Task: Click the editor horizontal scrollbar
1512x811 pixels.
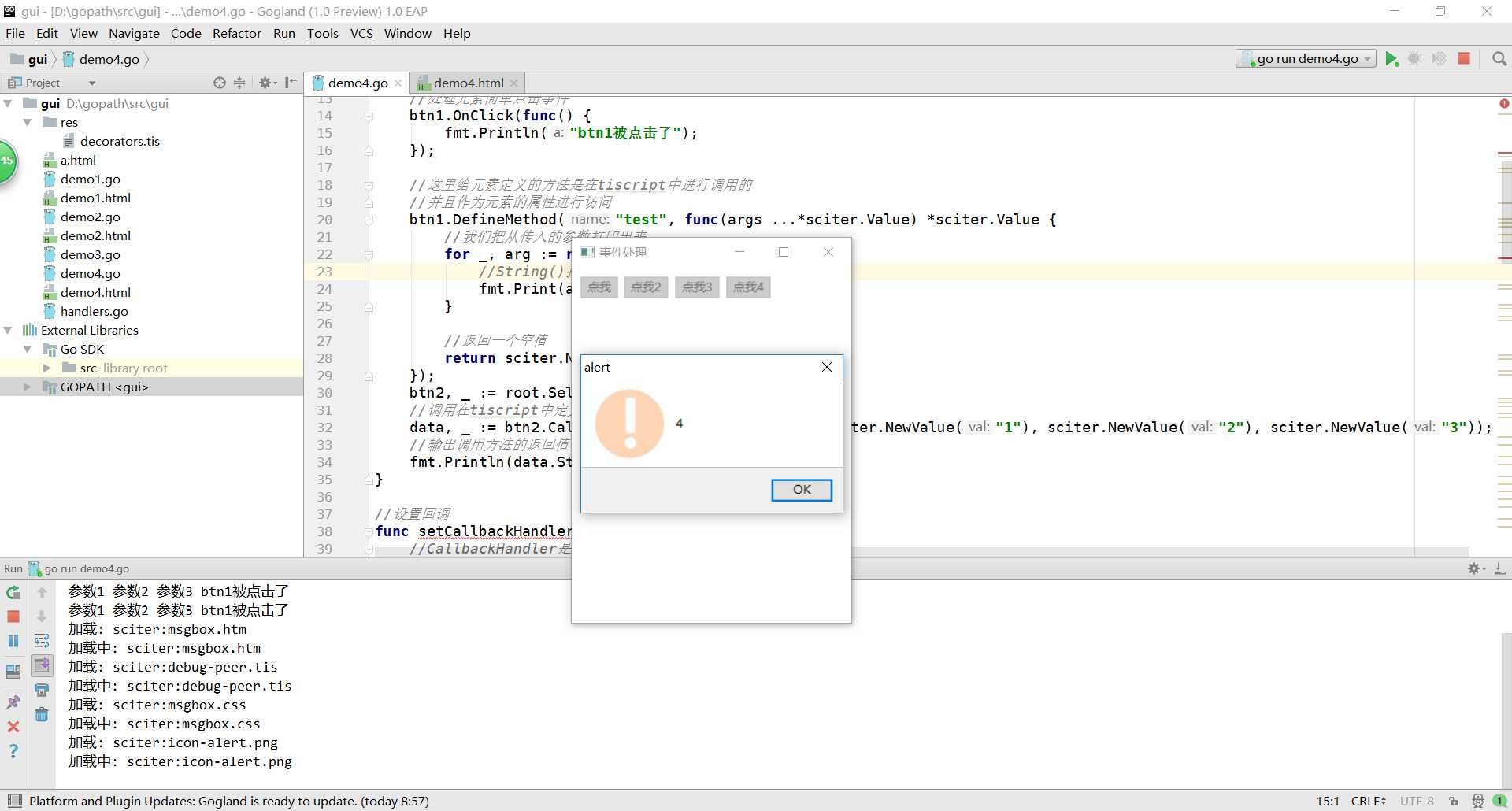Action: [921, 552]
